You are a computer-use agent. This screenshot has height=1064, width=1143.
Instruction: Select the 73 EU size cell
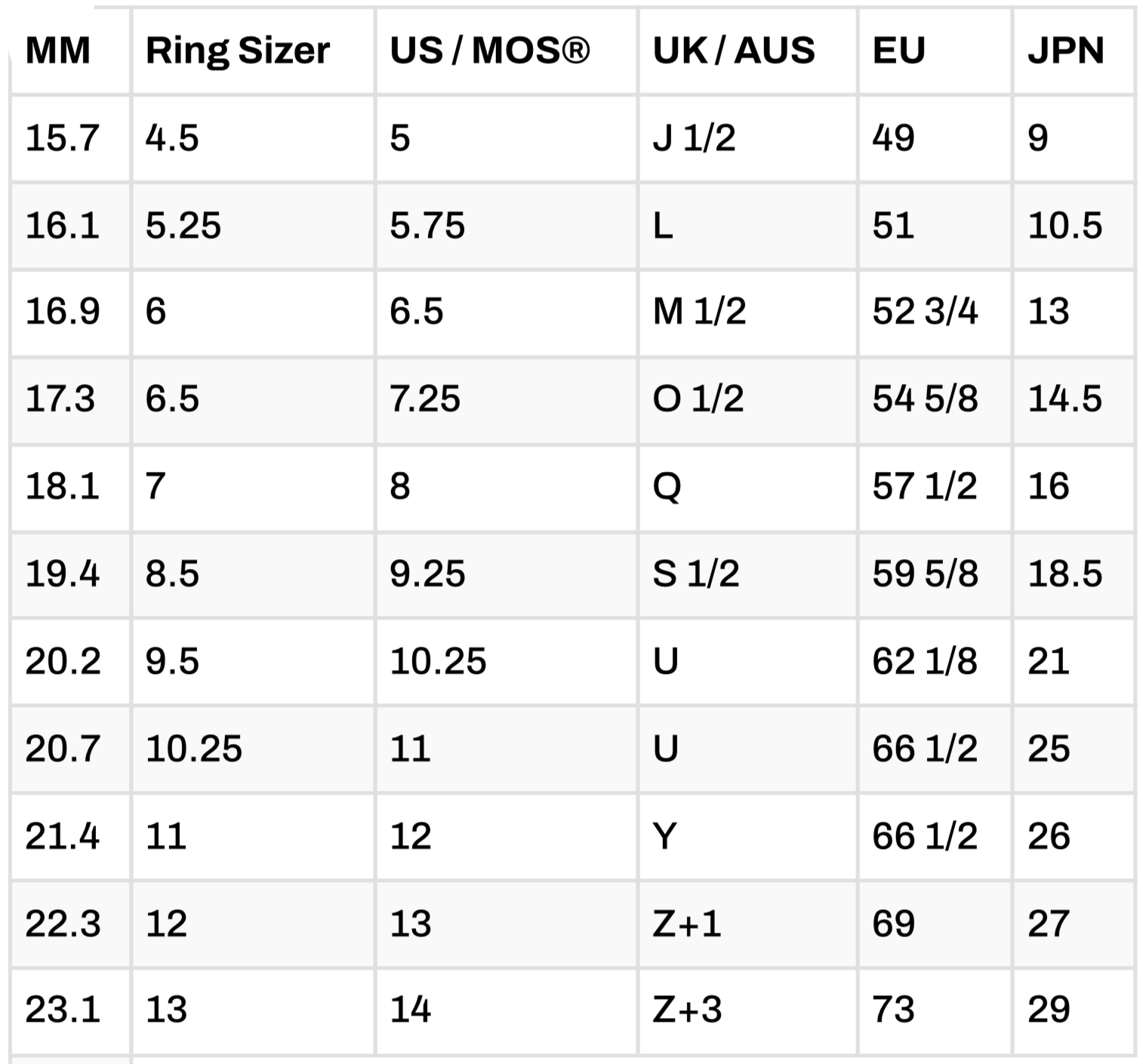[x=893, y=1010]
